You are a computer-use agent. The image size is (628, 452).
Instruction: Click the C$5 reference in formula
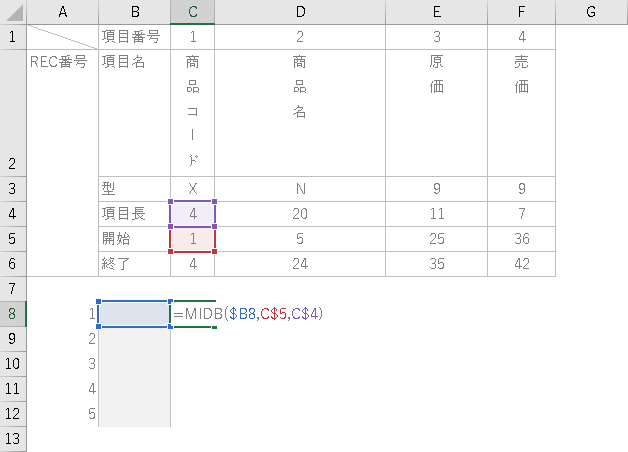(x=274, y=314)
